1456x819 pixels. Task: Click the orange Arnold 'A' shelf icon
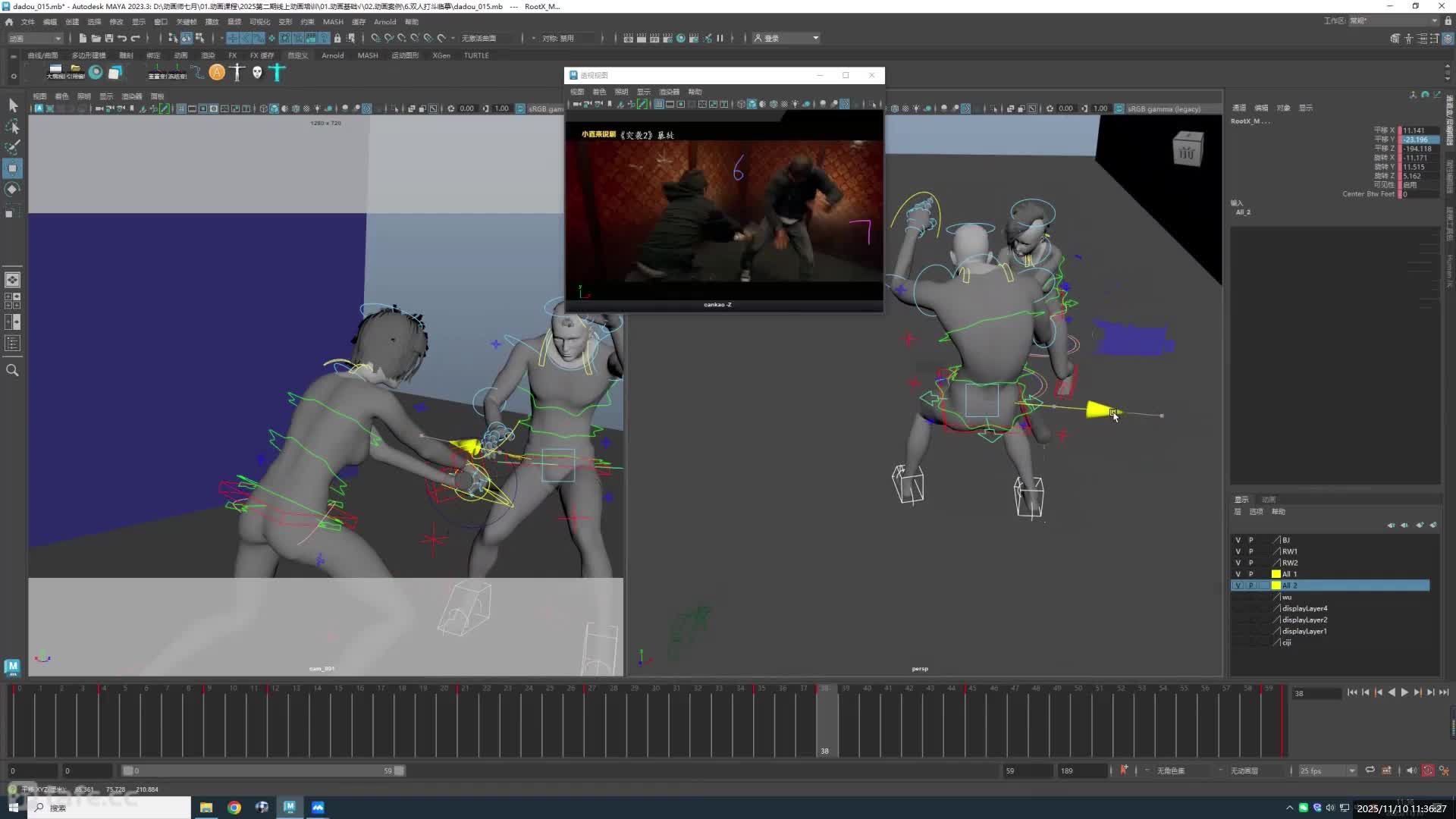(217, 72)
